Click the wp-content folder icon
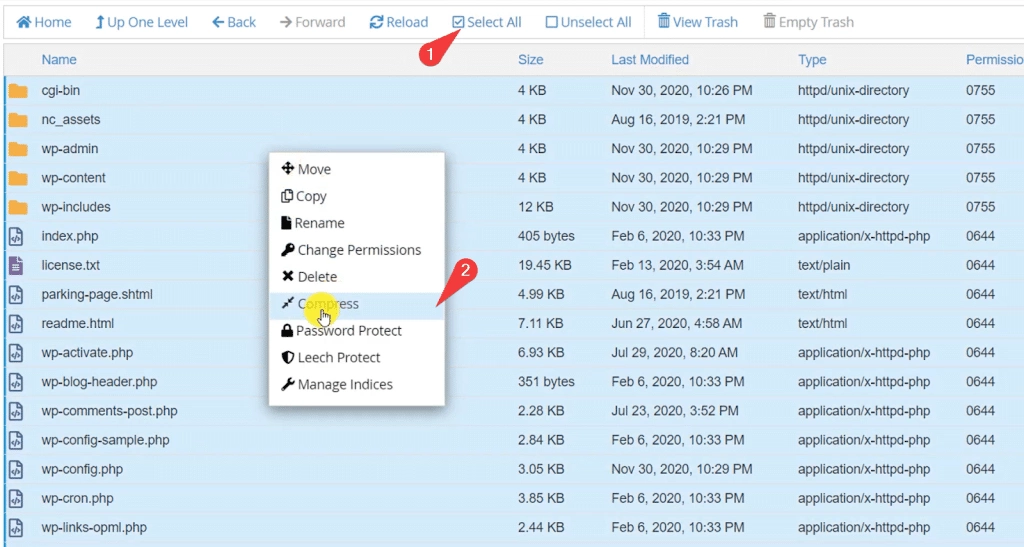Screen dimensions: 1024x547 pos(18,178)
